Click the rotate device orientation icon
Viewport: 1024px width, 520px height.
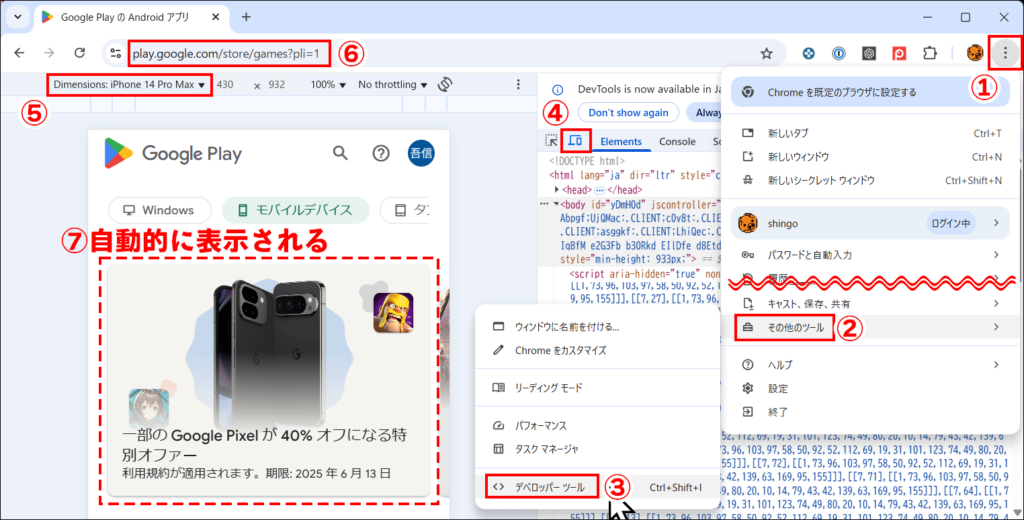tap(445, 85)
